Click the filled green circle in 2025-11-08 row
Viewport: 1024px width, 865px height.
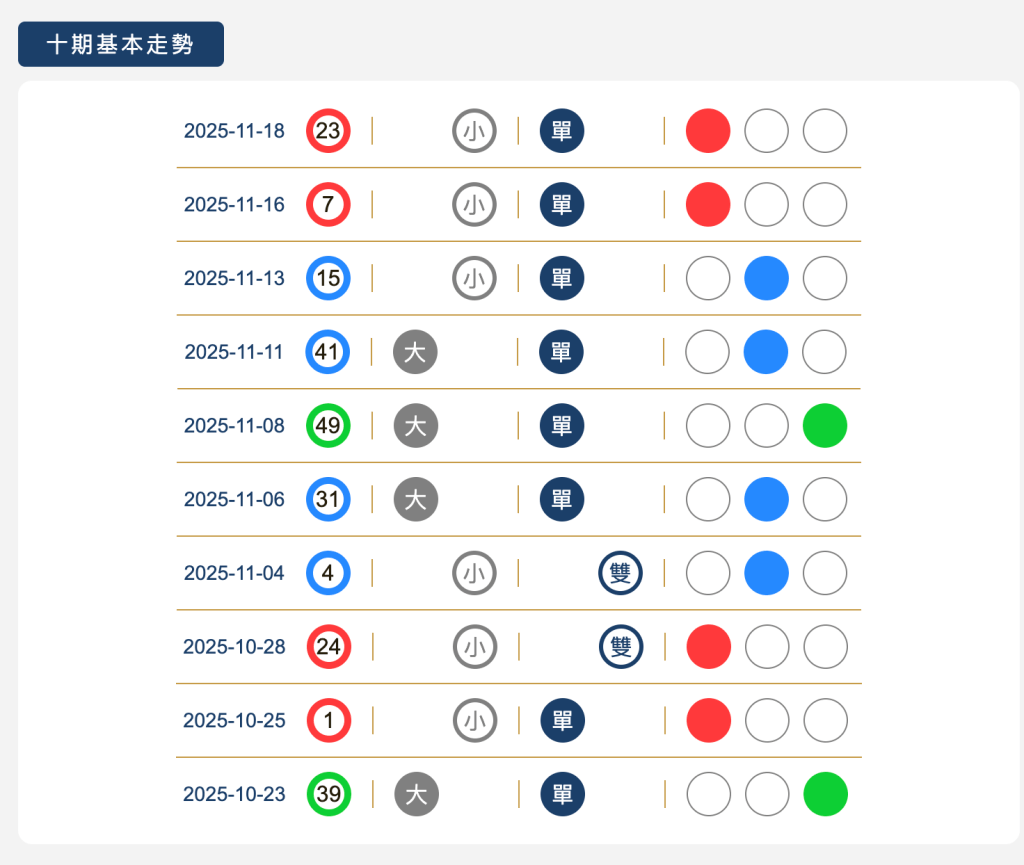[x=825, y=426]
